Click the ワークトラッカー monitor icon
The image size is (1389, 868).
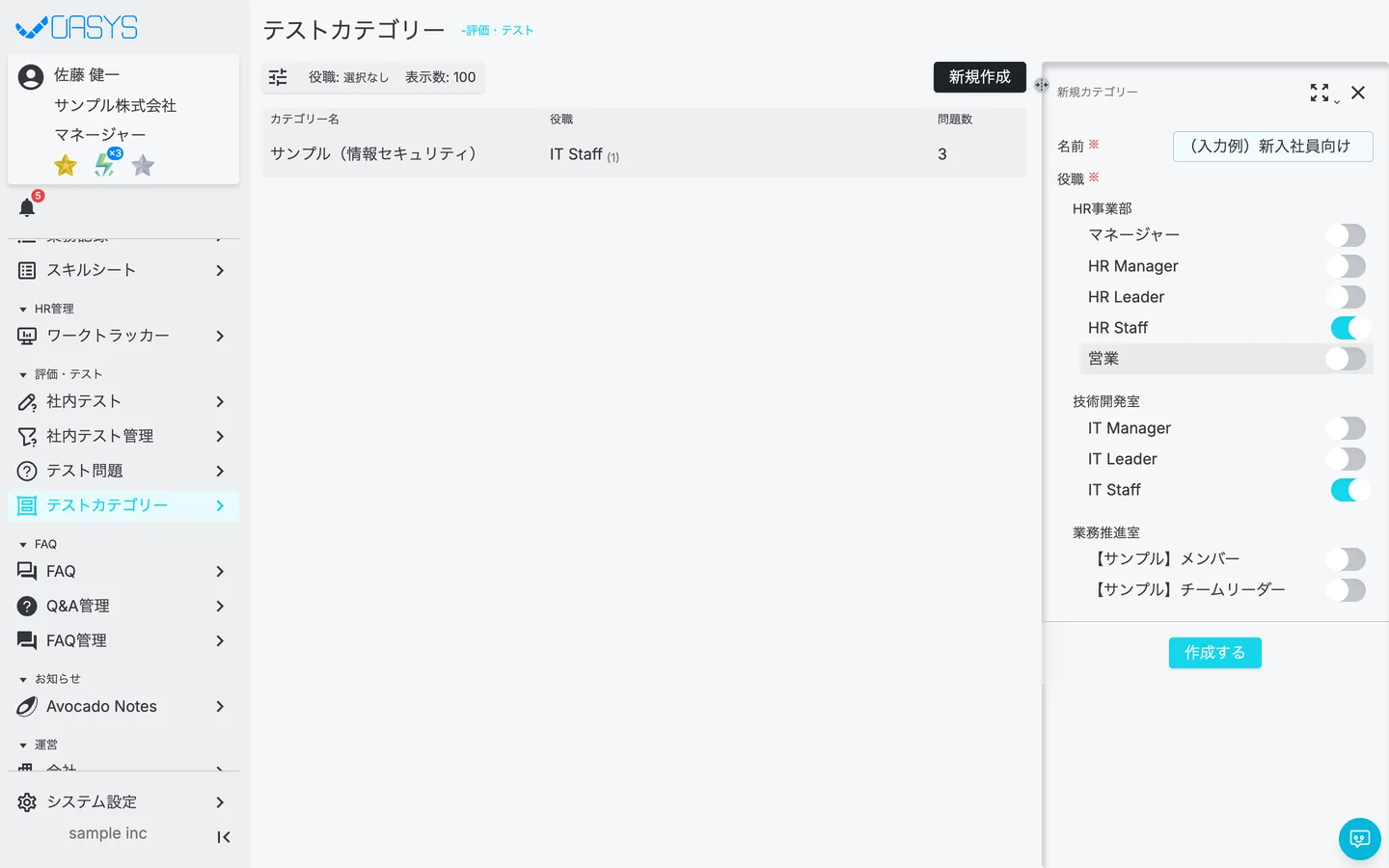(27, 336)
